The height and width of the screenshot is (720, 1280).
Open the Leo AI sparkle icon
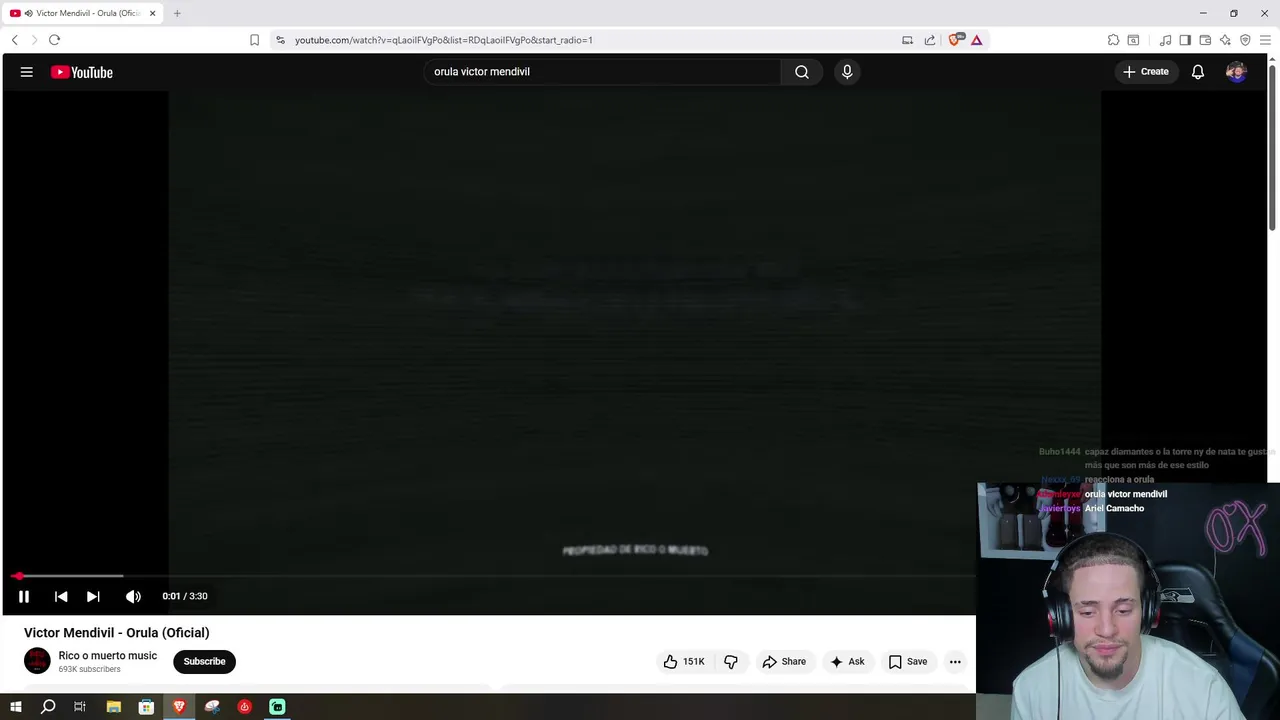coord(1225,40)
